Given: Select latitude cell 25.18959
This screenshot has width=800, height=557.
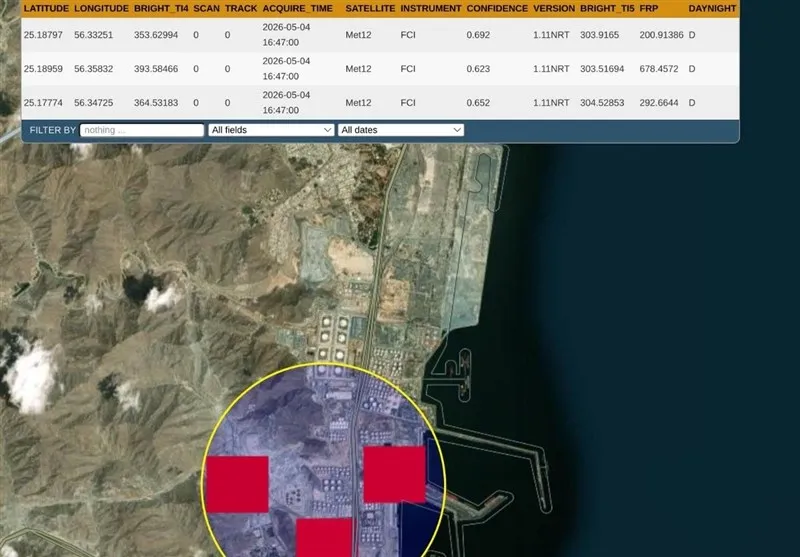Looking at the screenshot, I should pos(43,68).
